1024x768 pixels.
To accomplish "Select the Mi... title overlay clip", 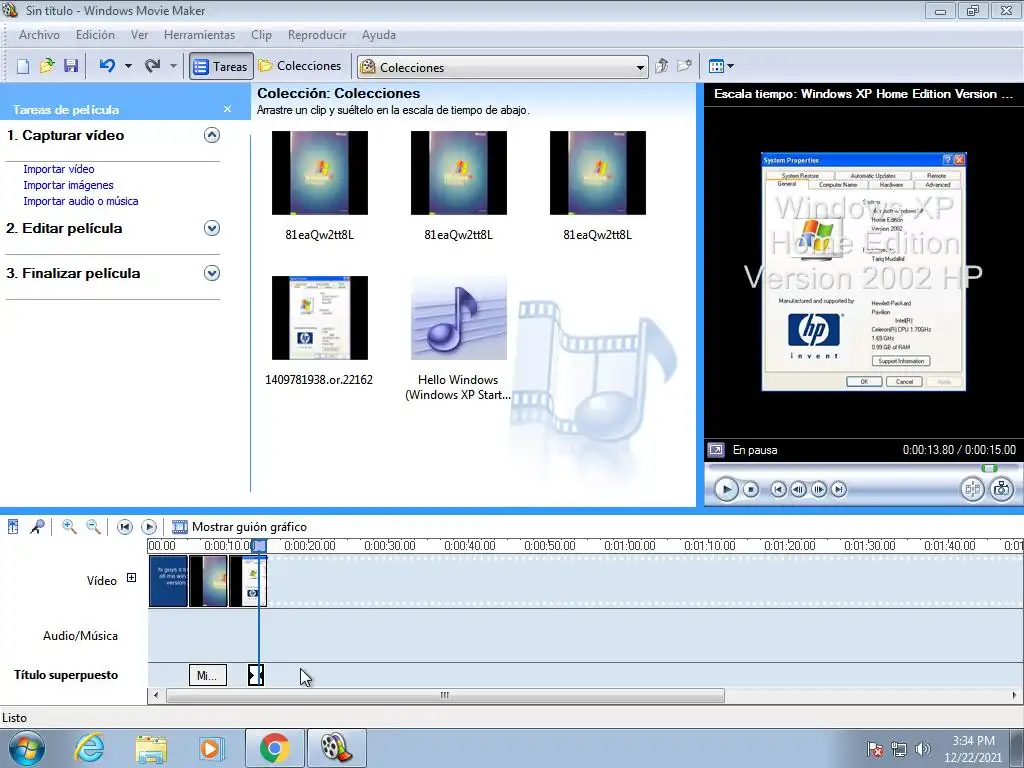I will [x=208, y=675].
